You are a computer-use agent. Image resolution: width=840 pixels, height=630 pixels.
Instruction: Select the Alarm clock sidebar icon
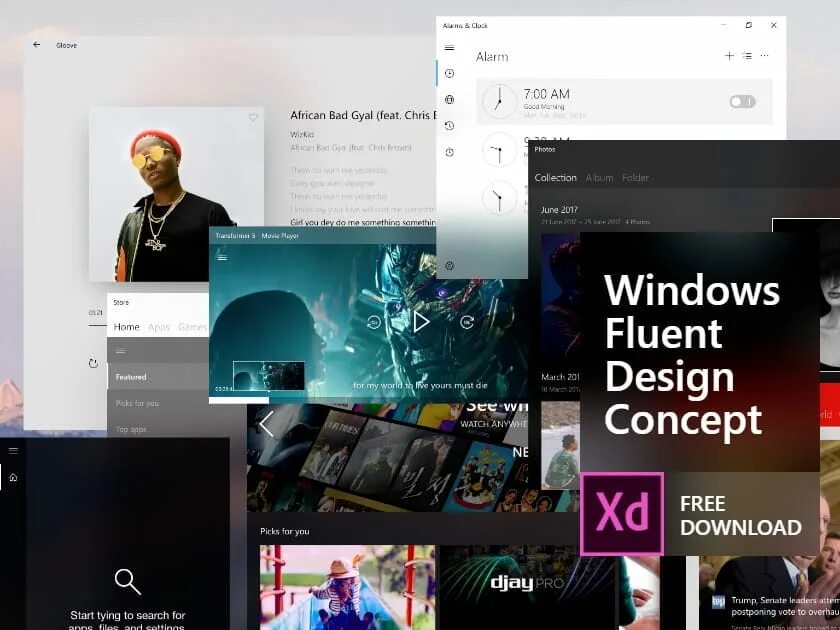click(449, 73)
